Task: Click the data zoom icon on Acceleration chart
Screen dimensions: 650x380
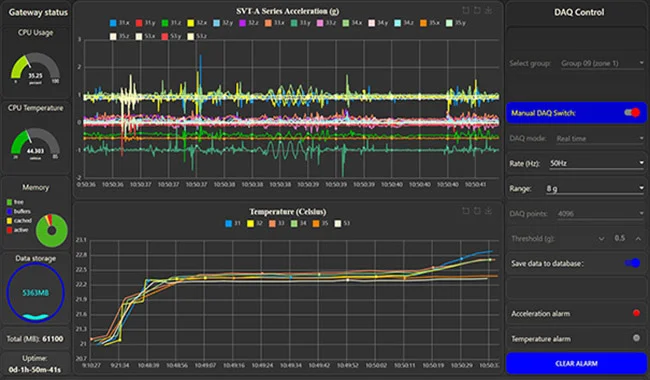Action: pos(466,10)
